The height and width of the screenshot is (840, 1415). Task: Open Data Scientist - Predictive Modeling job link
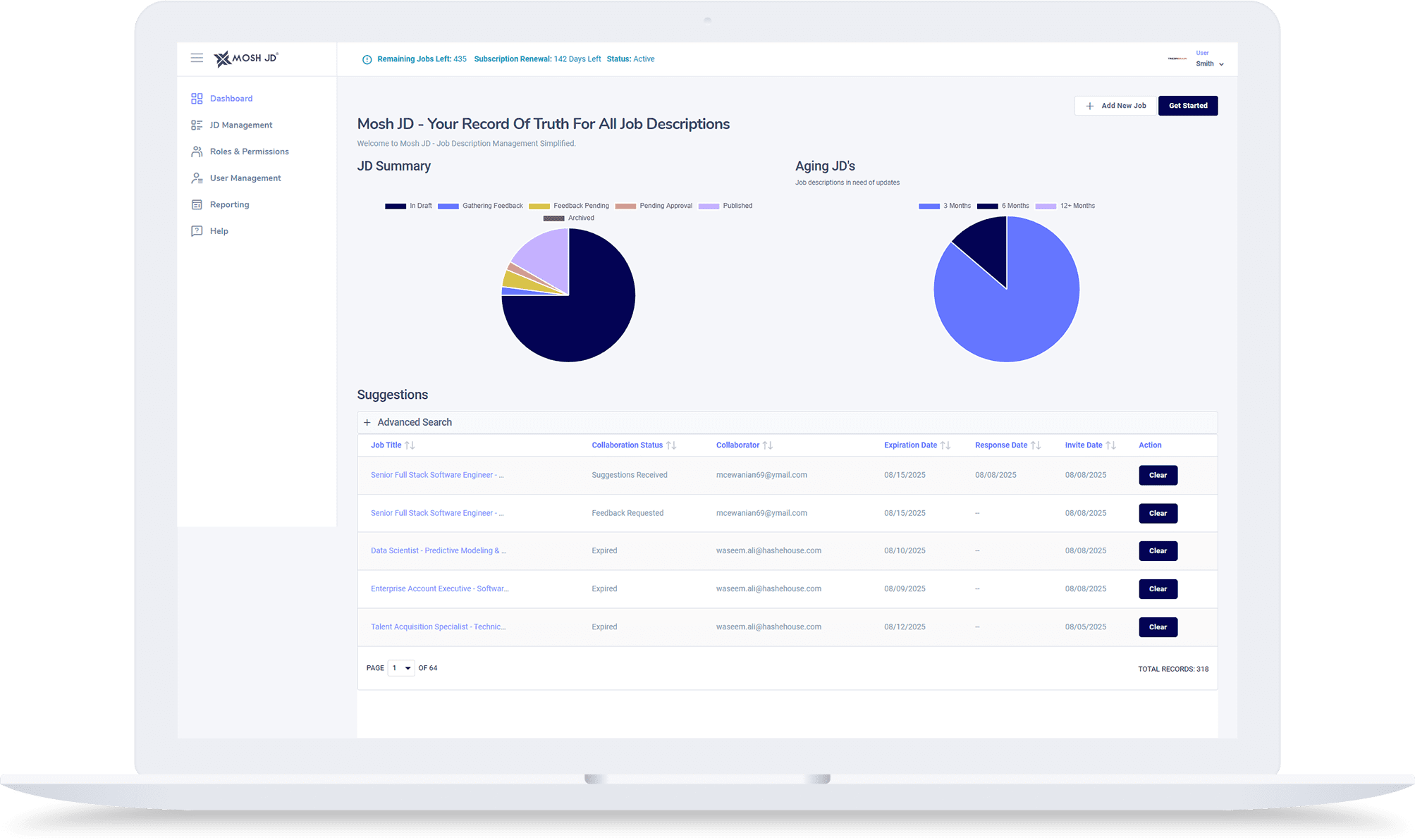tap(438, 551)
